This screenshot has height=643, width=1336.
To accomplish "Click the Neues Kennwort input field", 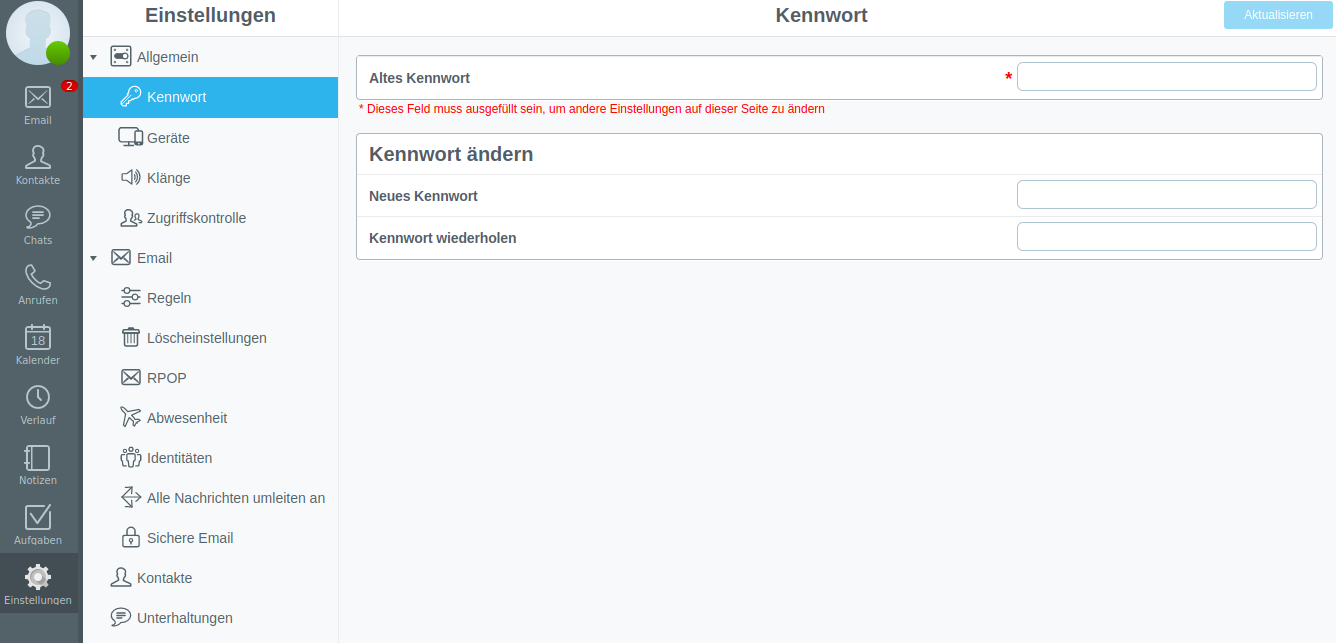I will pos(1166,195).
